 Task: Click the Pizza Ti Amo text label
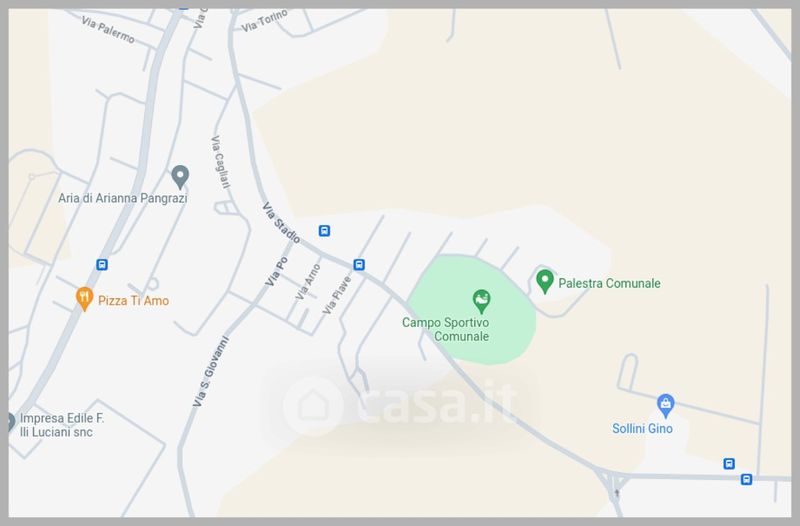pyautogui.click(x=133, y=300)
